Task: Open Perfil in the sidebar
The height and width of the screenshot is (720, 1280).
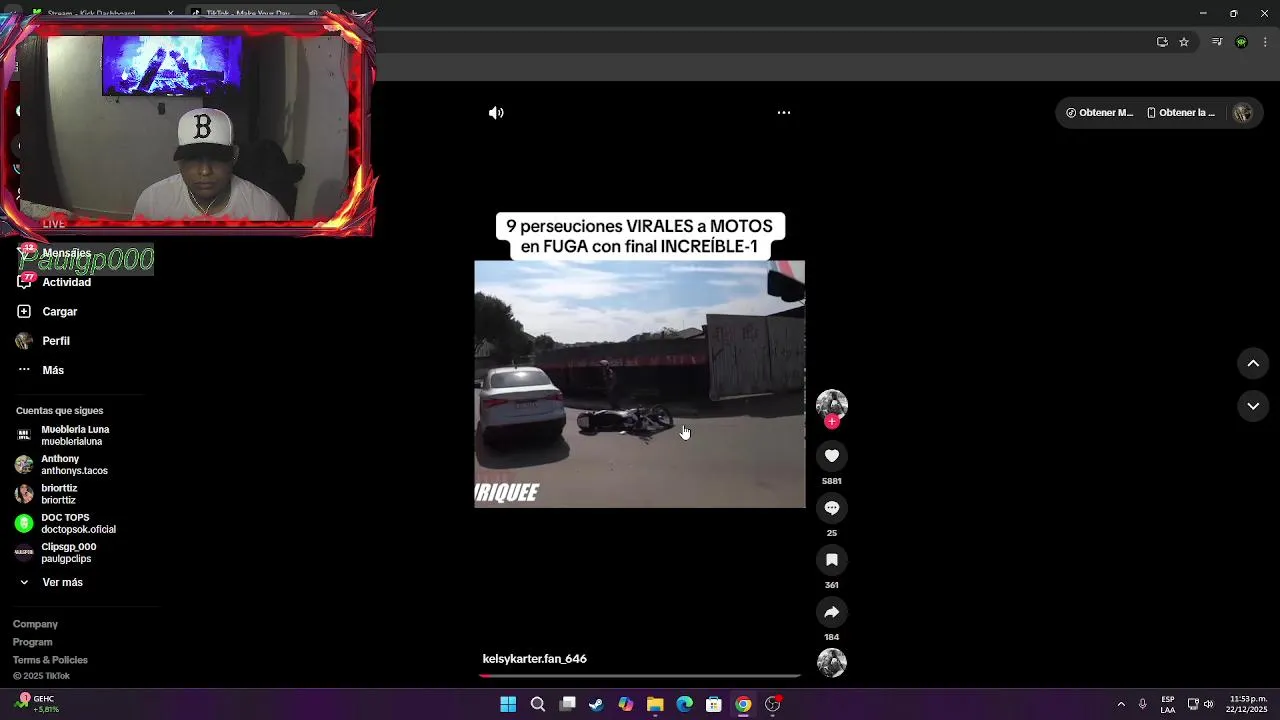Action: (56, 341)
